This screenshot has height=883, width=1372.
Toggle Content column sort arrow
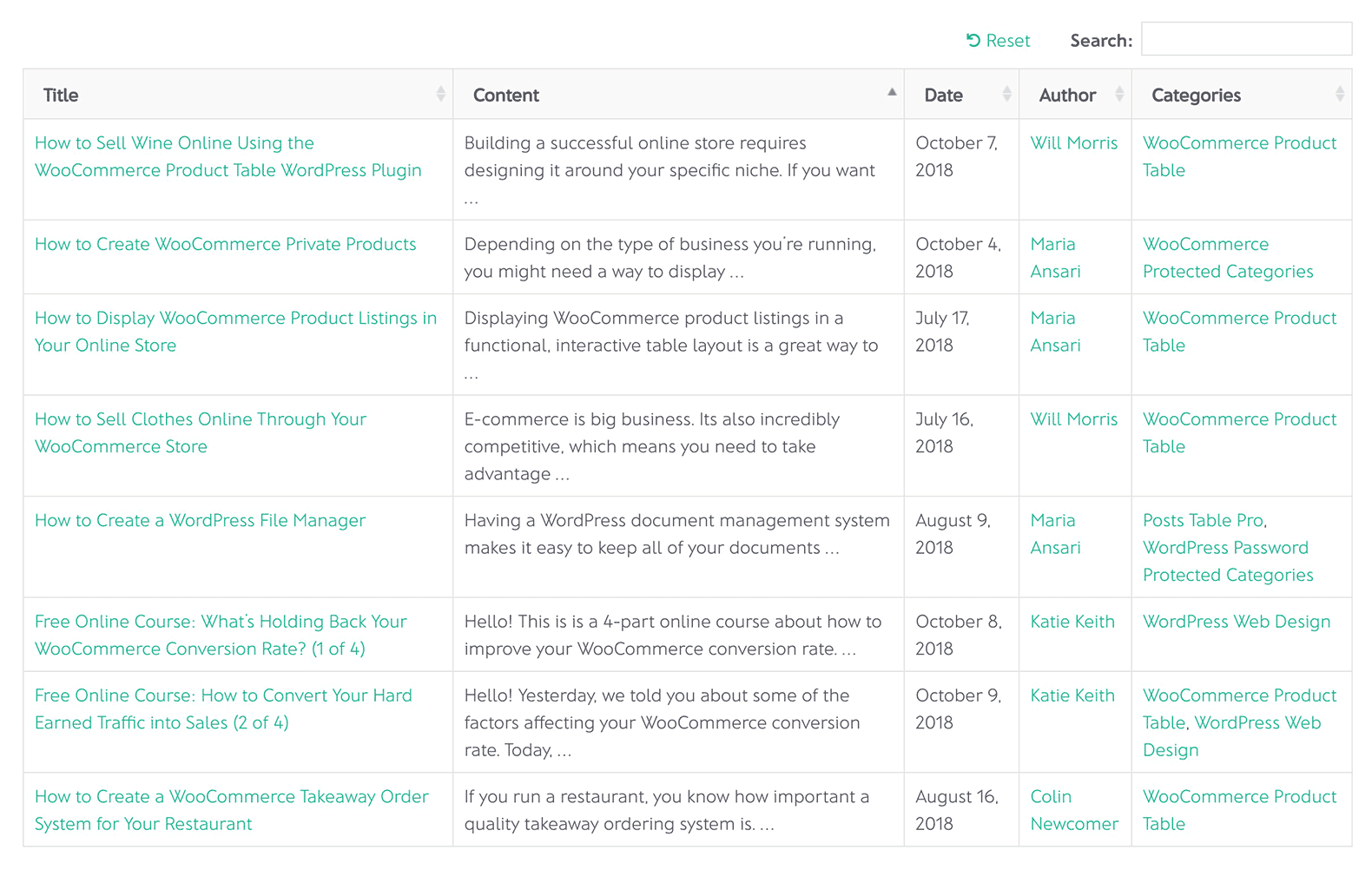point(892,92)
